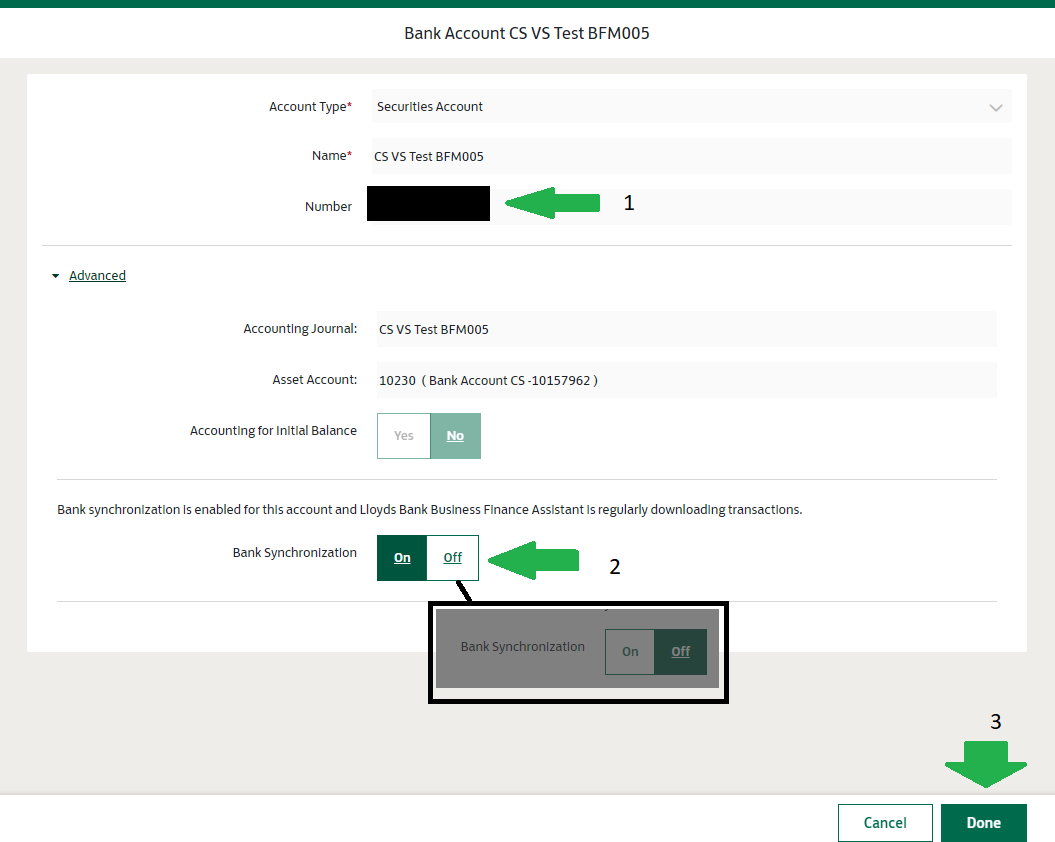Click the Account Type dropdown chevron

coord(995,107)
